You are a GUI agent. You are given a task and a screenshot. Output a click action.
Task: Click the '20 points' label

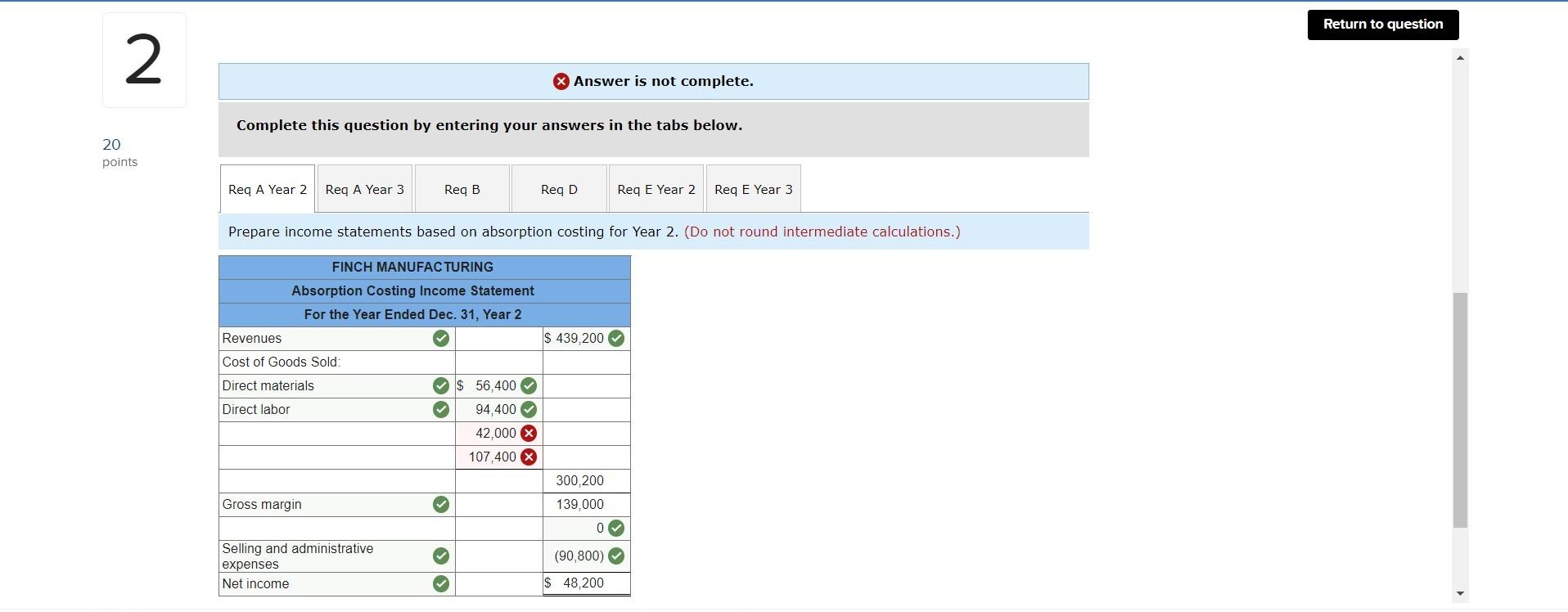point(119,152)
